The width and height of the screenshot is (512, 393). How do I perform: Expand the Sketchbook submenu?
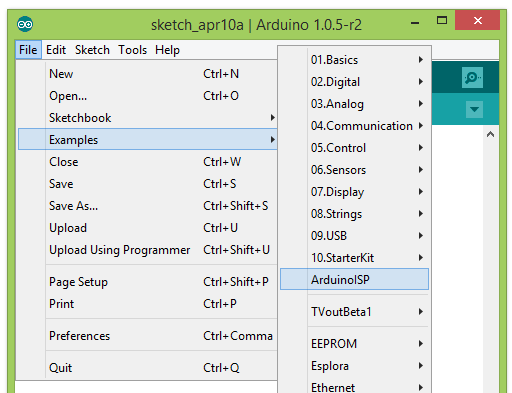point(147,118)
